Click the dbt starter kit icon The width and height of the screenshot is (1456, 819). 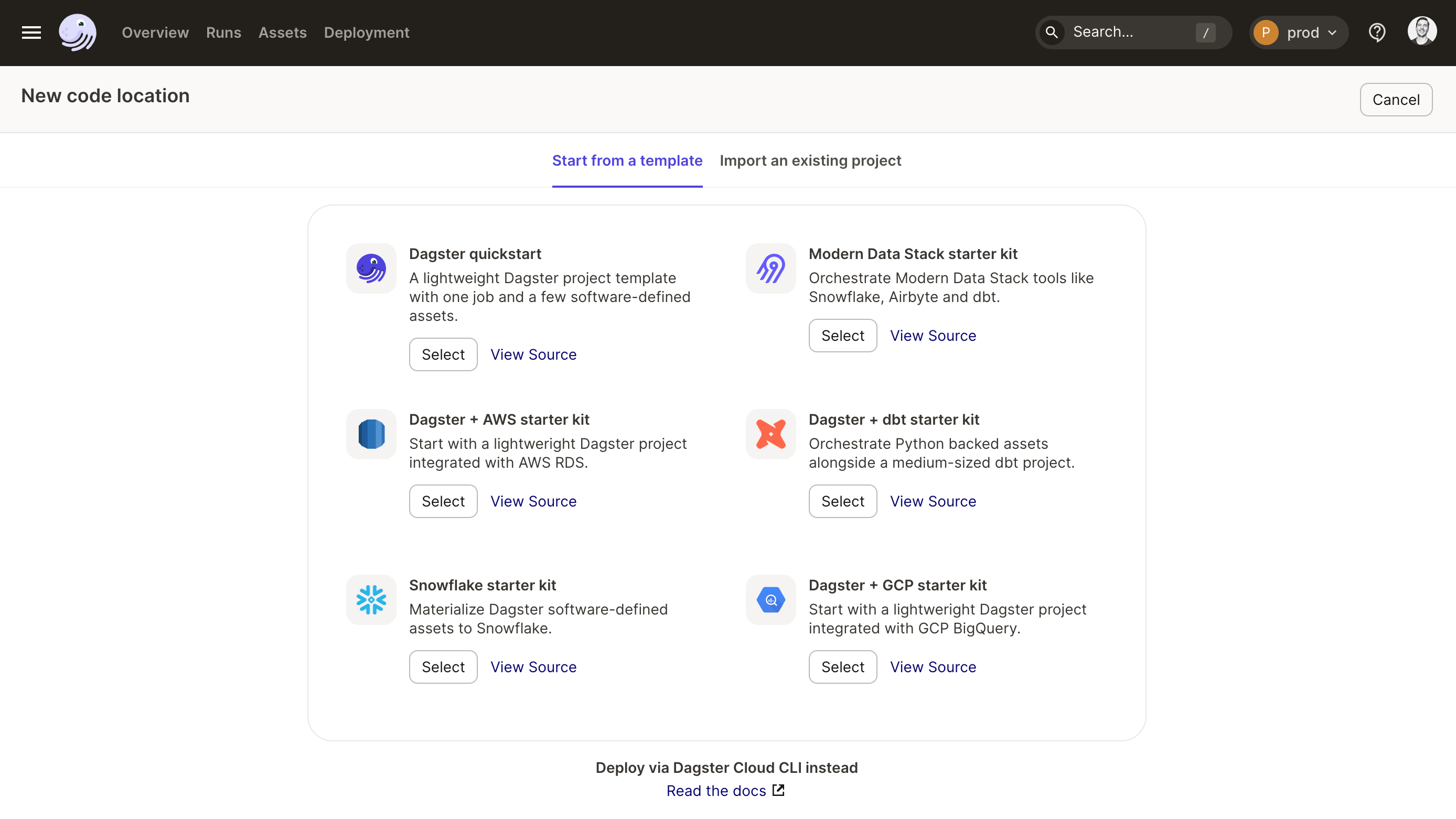(x=771, y=434)
